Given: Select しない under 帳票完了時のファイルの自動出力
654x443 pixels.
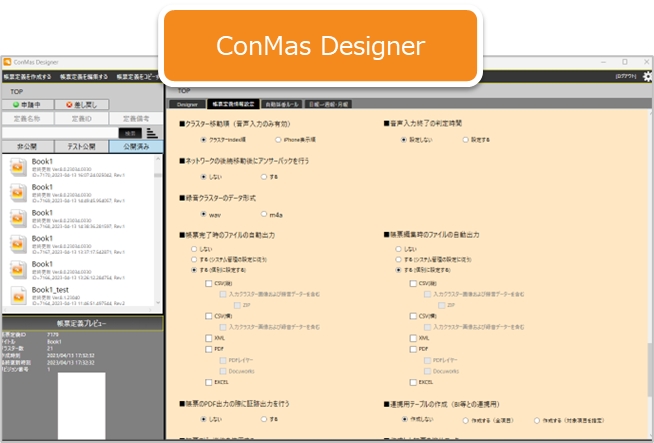Looking at the screenshot, I should tap(194, 249).
